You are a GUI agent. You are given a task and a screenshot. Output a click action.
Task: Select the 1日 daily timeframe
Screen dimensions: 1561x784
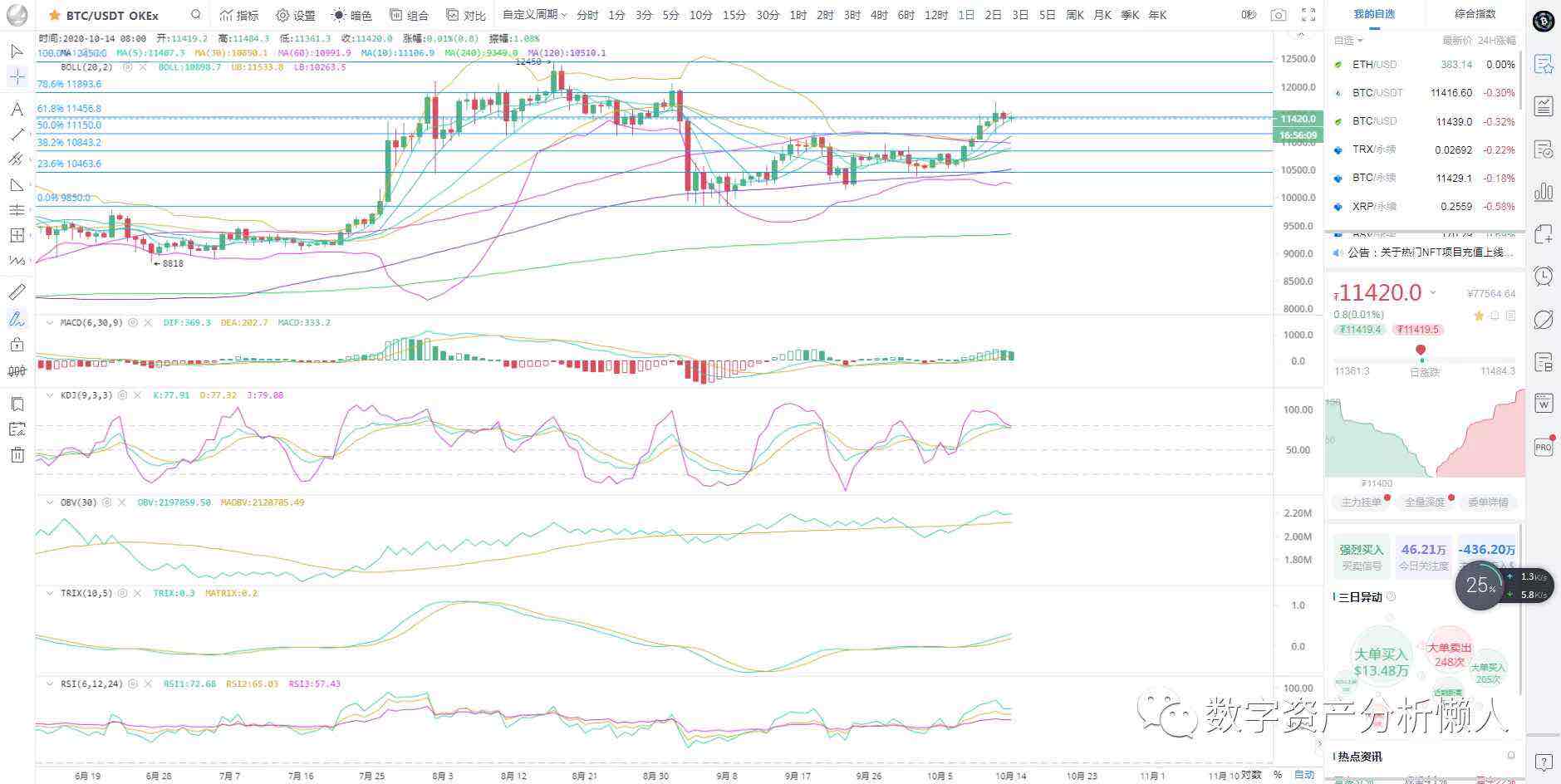click(x=966, y=15)
